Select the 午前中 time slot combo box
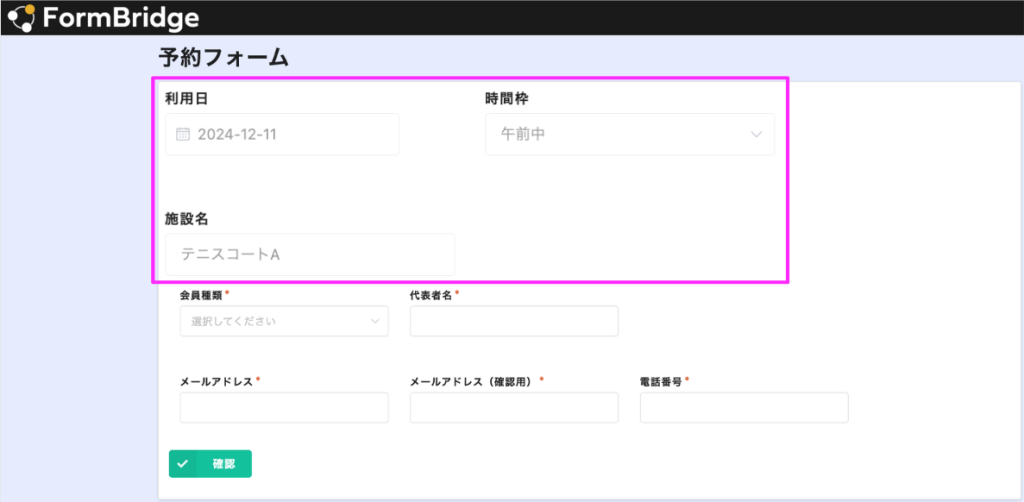Image resolution: width=1024 pixels, height=502 pixels. coord(630,134)
